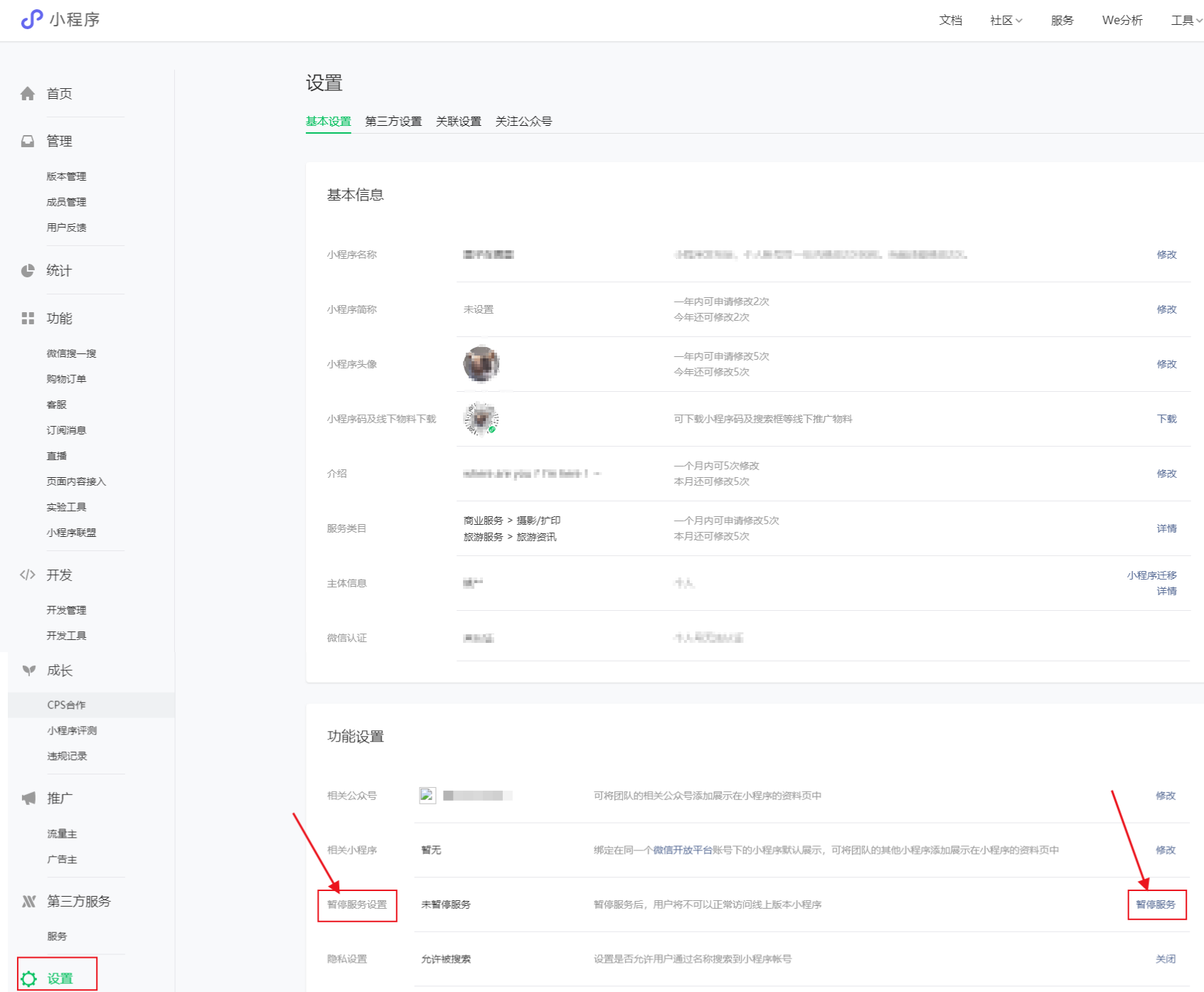Viewport: 1204px width, 992px height.
Task: Open the 工具 dropdown menu
Action: [1186, 21]
